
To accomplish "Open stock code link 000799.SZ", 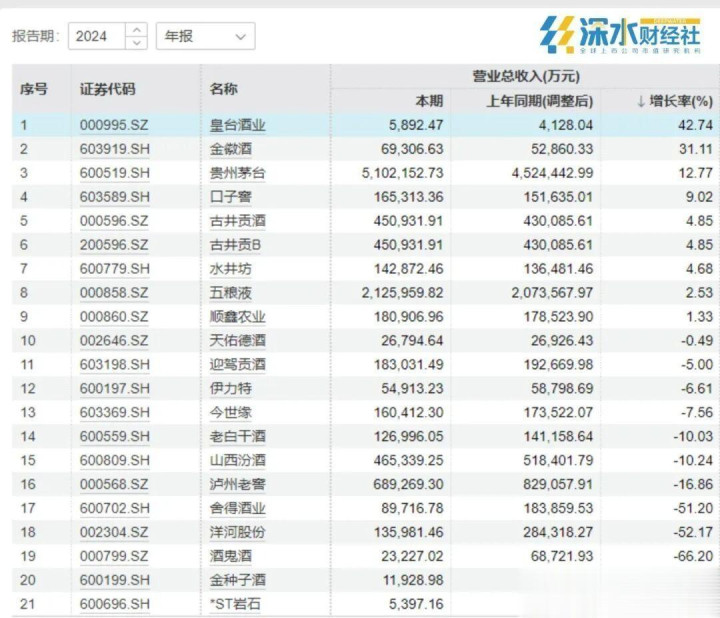I will (114, 556).
